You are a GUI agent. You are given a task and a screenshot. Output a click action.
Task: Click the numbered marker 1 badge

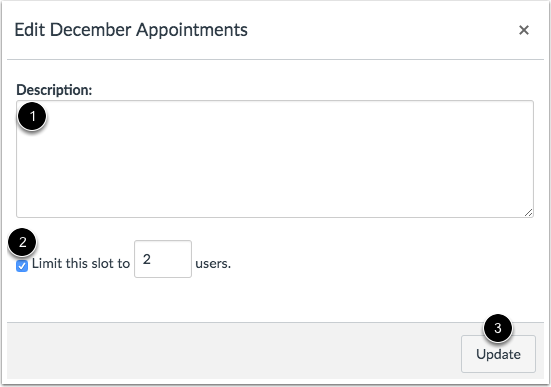coord(32,116)
